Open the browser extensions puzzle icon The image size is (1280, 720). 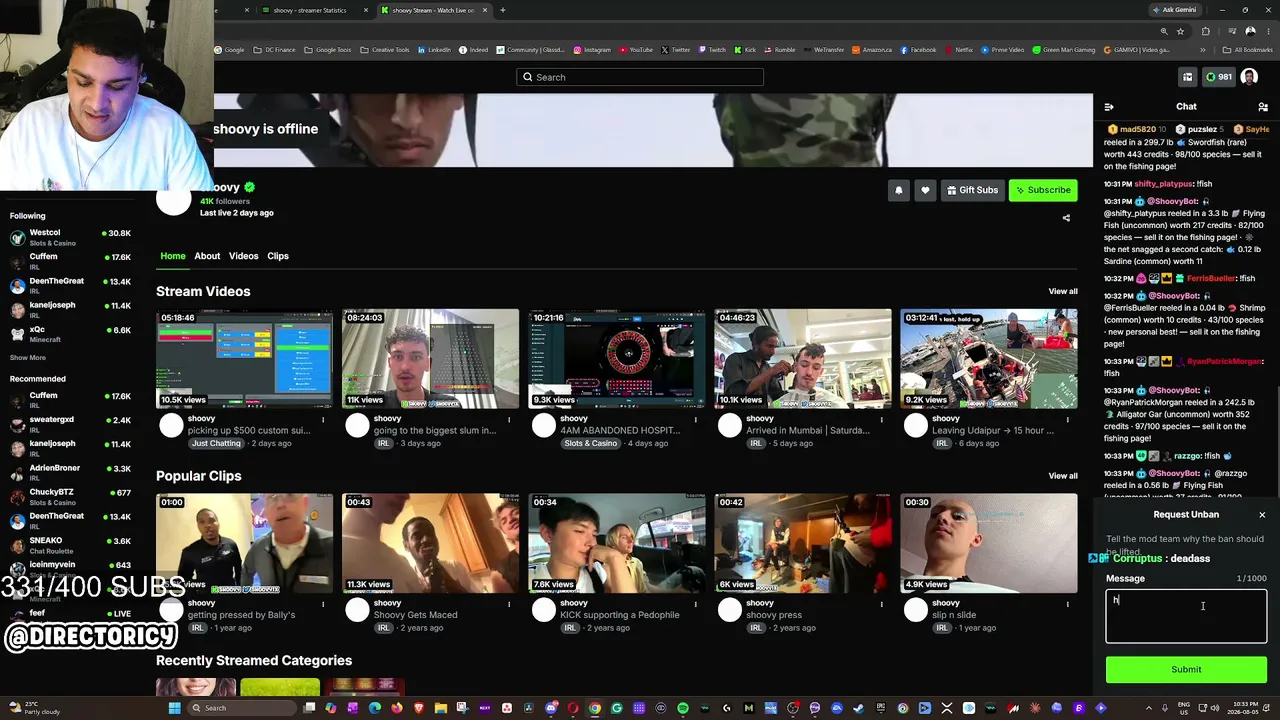[1206, 31]
